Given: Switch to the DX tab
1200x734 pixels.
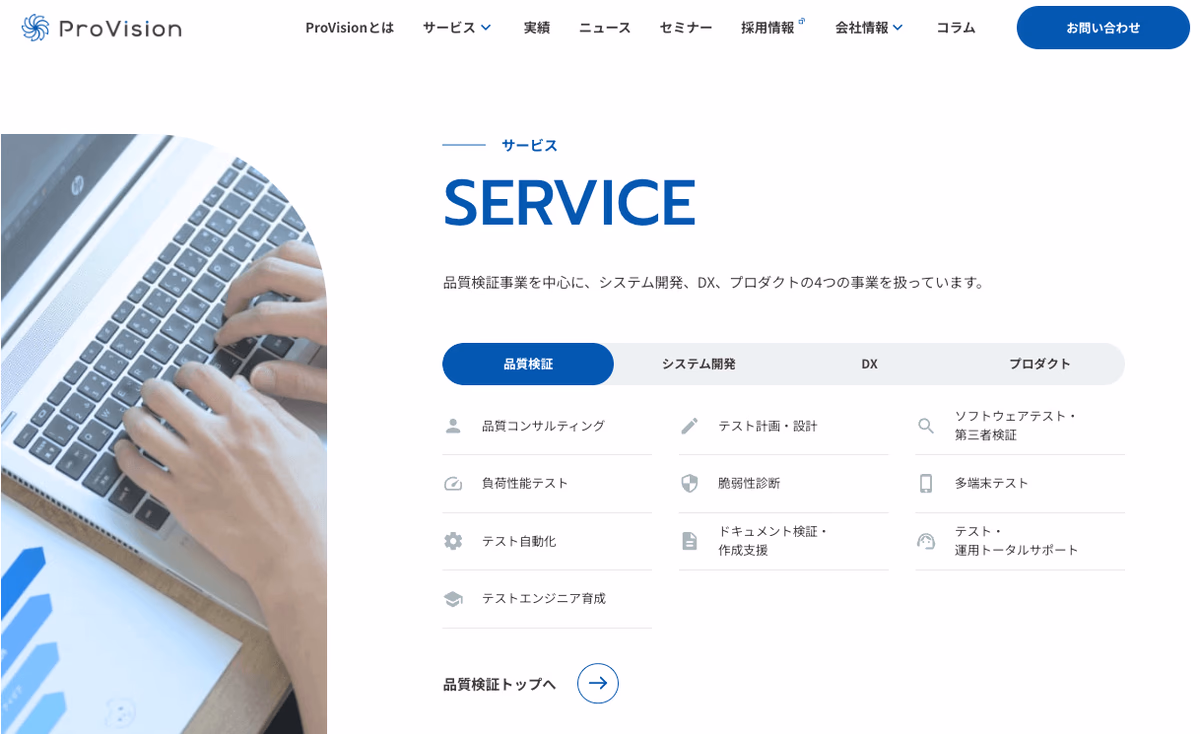Looking at the screenshot, I should pos(869,364).
